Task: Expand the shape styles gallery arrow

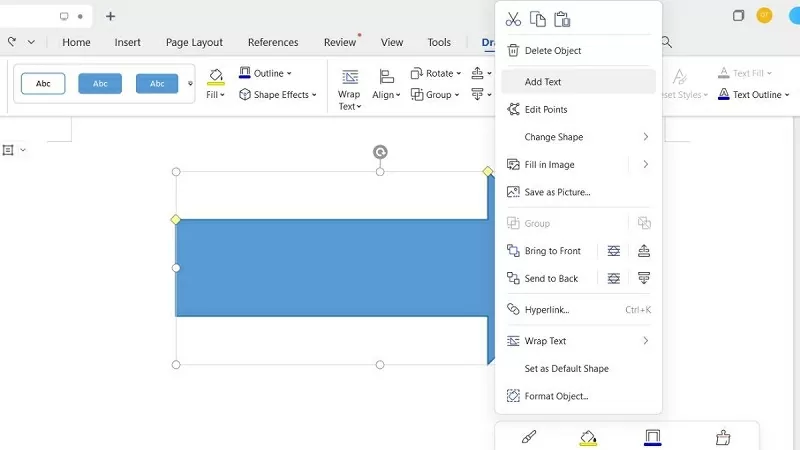Action: click(190, 84)
